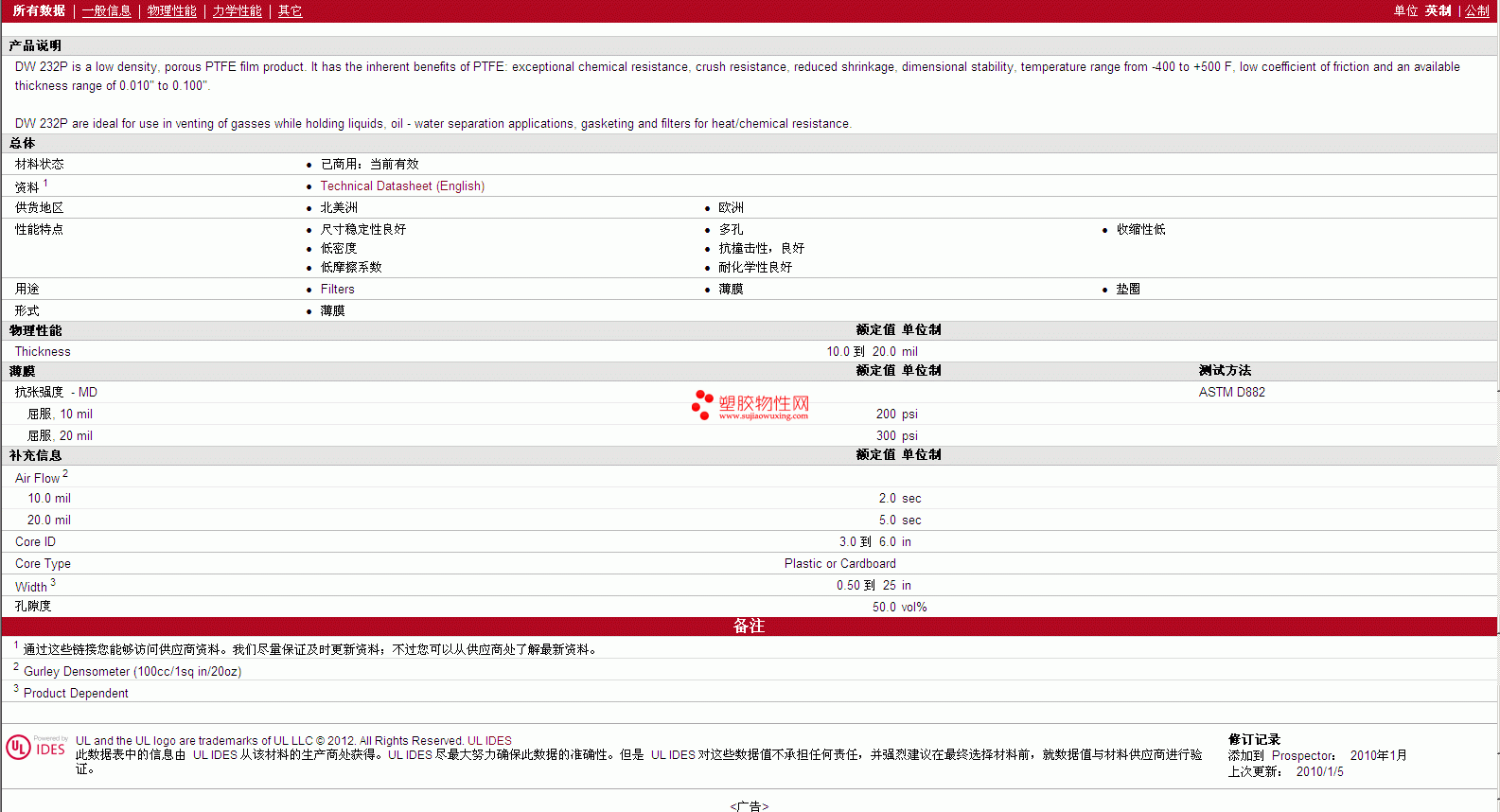Open Technical Datasheet (English) link
The image size is (1500, 812).
tap(402, 186)
